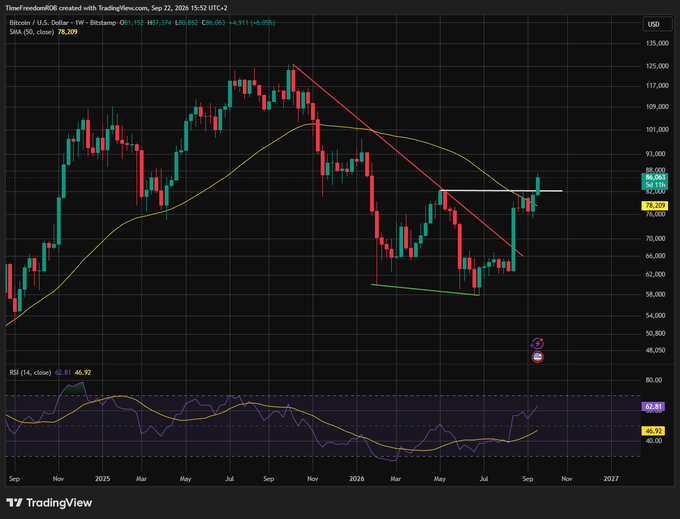Click the 50,800 price axis label

pos(657,333)
